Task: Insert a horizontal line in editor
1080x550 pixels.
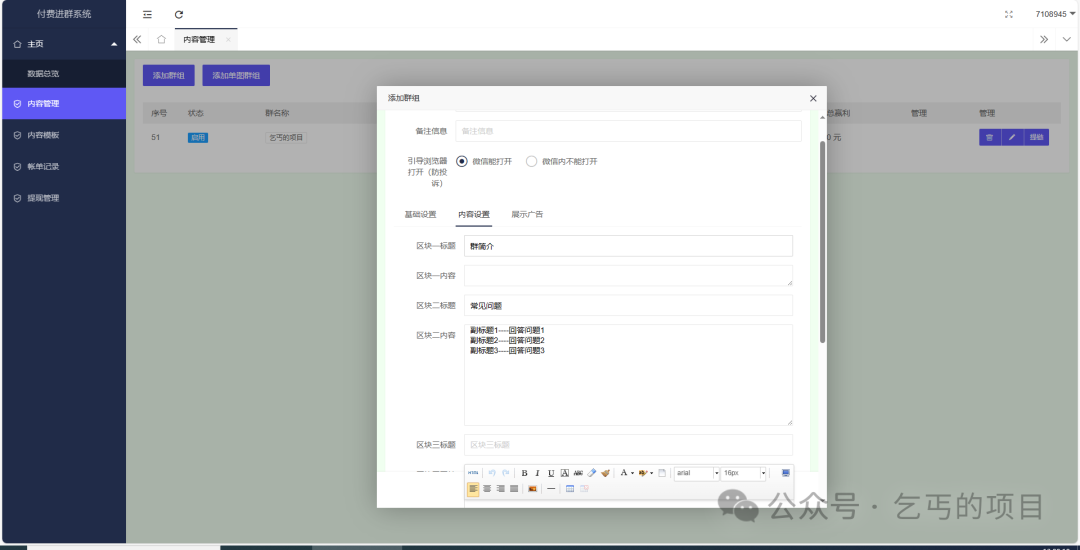Action: [551, 489]
